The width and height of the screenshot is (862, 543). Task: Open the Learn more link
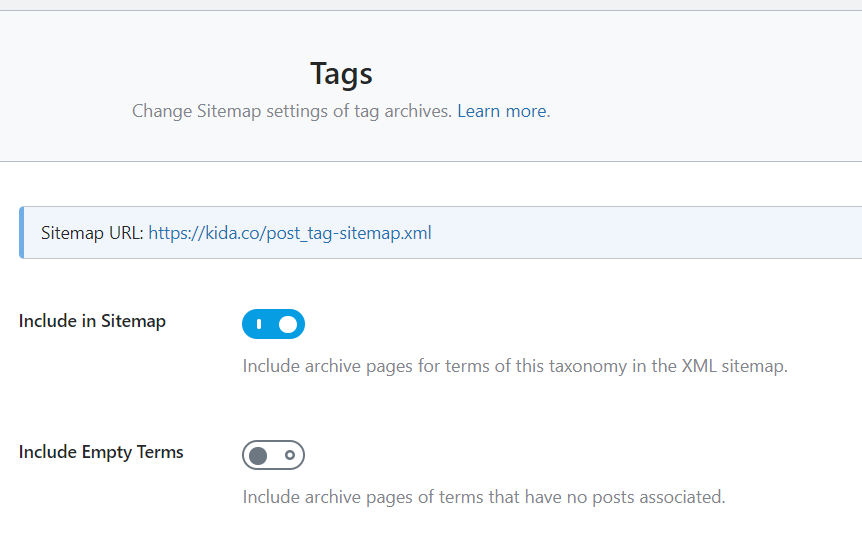[x=502, y=111]
